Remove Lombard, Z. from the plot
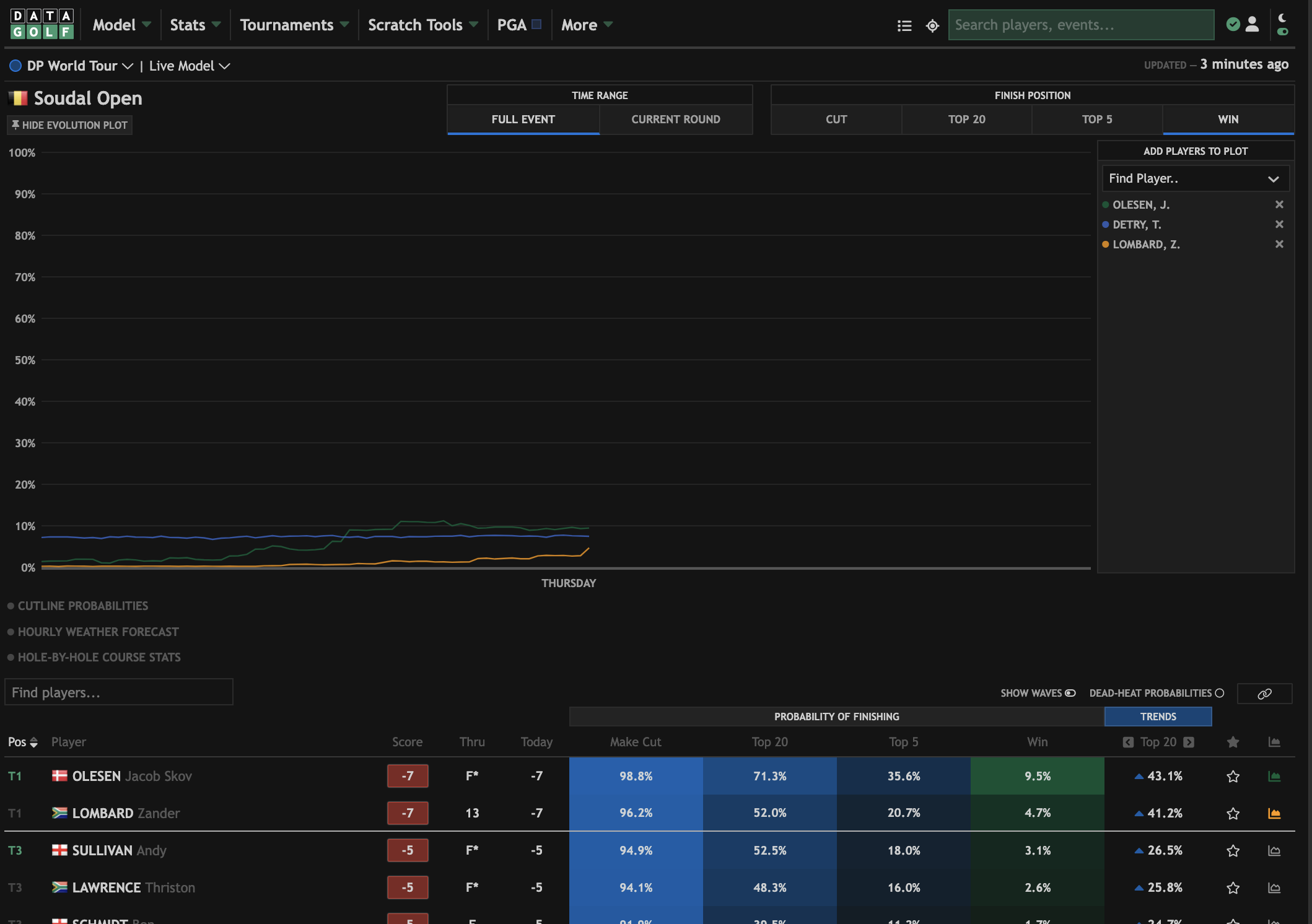The image size is (1312, 924). 1279,244
